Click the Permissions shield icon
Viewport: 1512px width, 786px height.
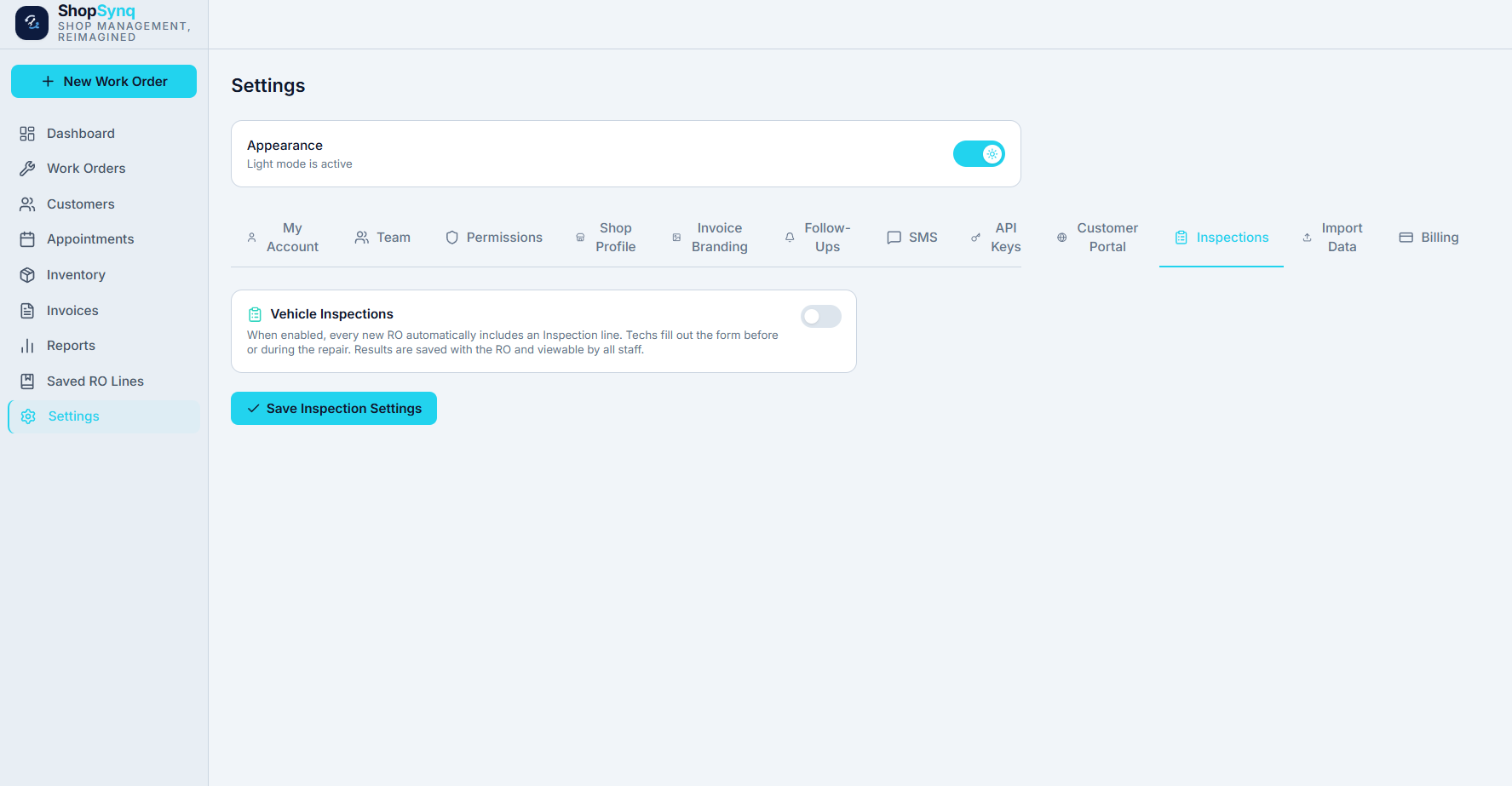(x=452, y=238)
